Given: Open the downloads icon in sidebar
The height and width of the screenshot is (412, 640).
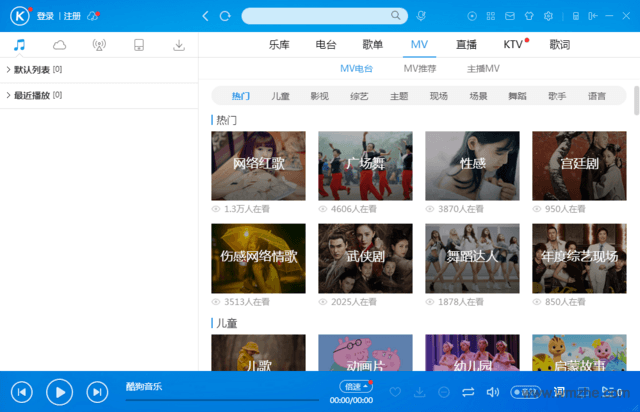Looking at the screenshot, I should pyautogui.click(x=179, y=45).
